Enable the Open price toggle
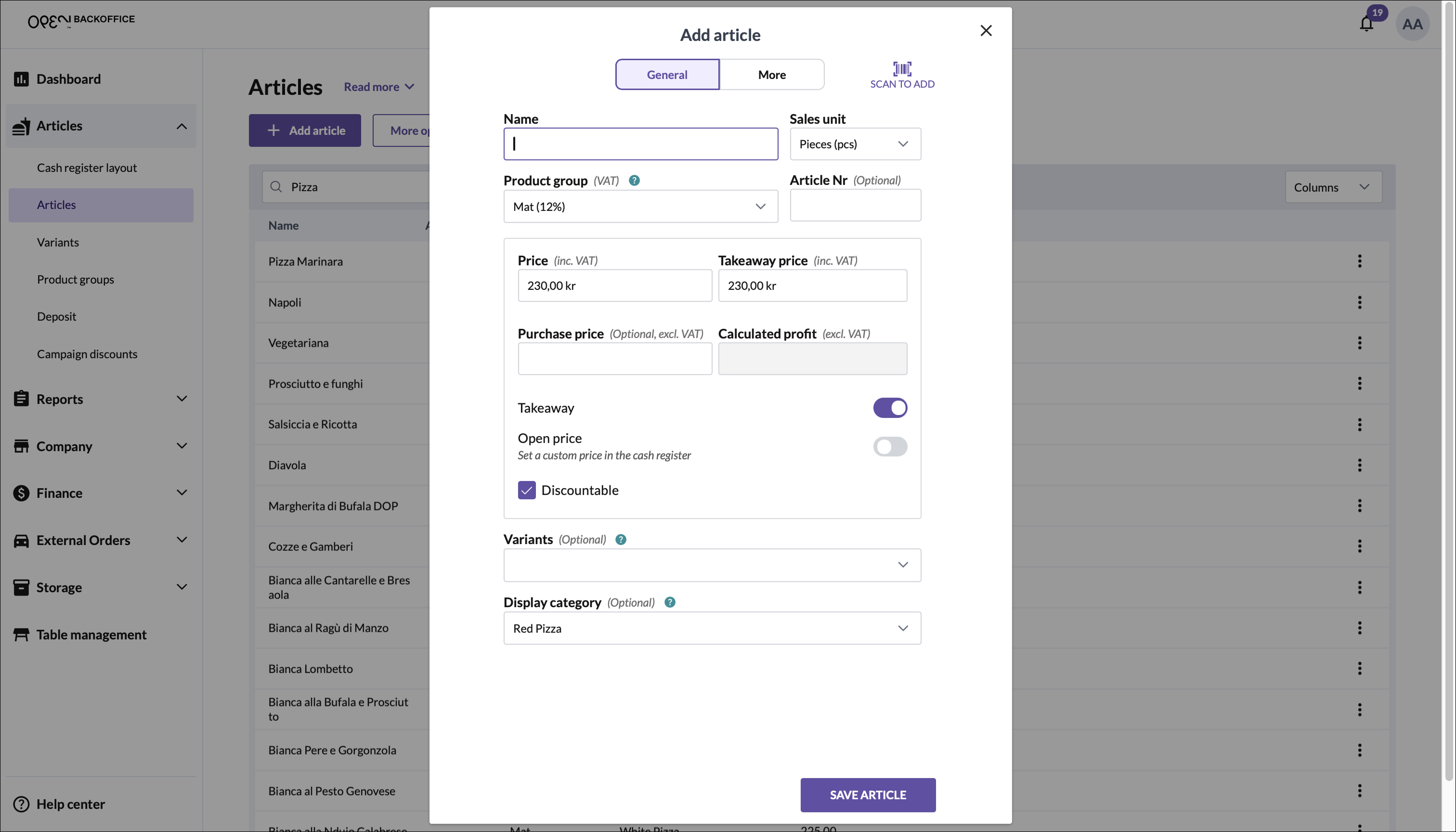 [890, 447]
